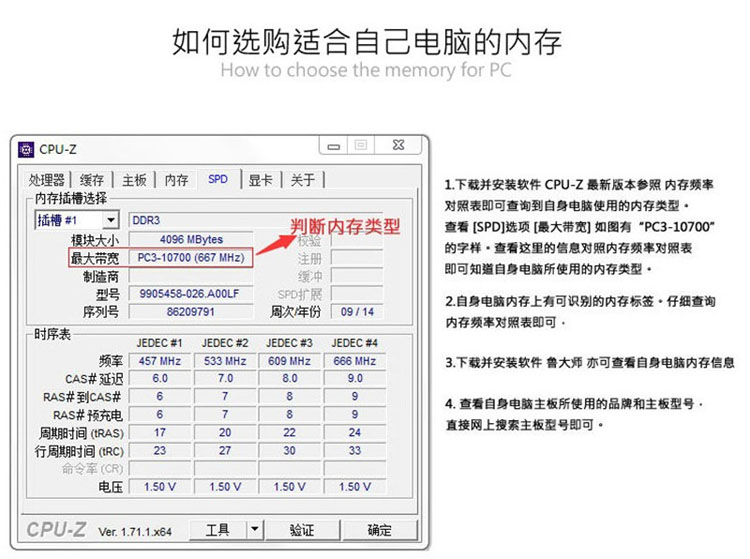Switch to the 处理器 tab
Screen dimensions: 750x559
[x=46, y=180]
